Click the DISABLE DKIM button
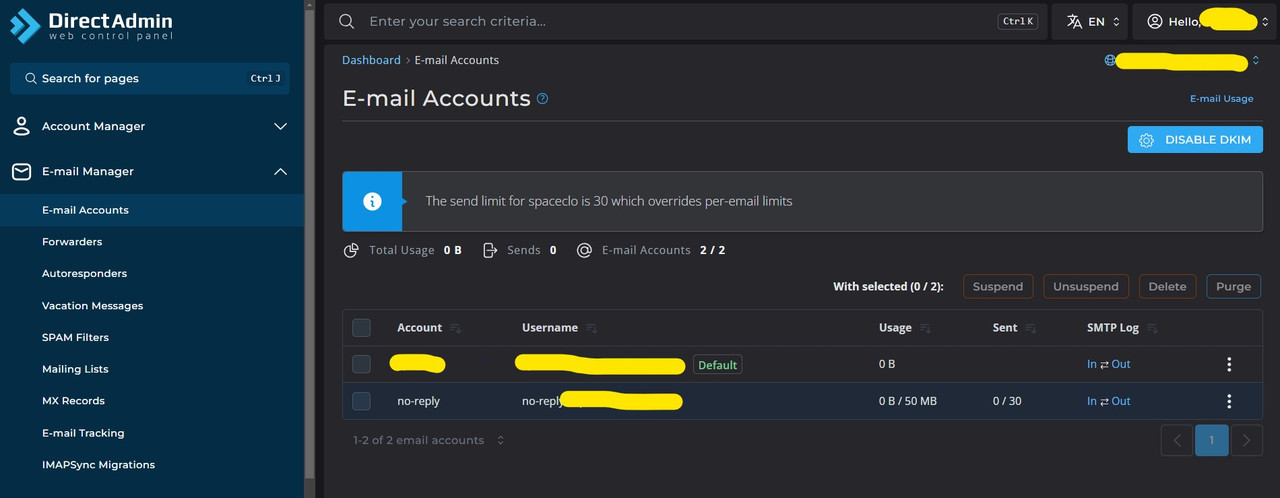This screenshot has width=1280, height=498. point(1195,140)
